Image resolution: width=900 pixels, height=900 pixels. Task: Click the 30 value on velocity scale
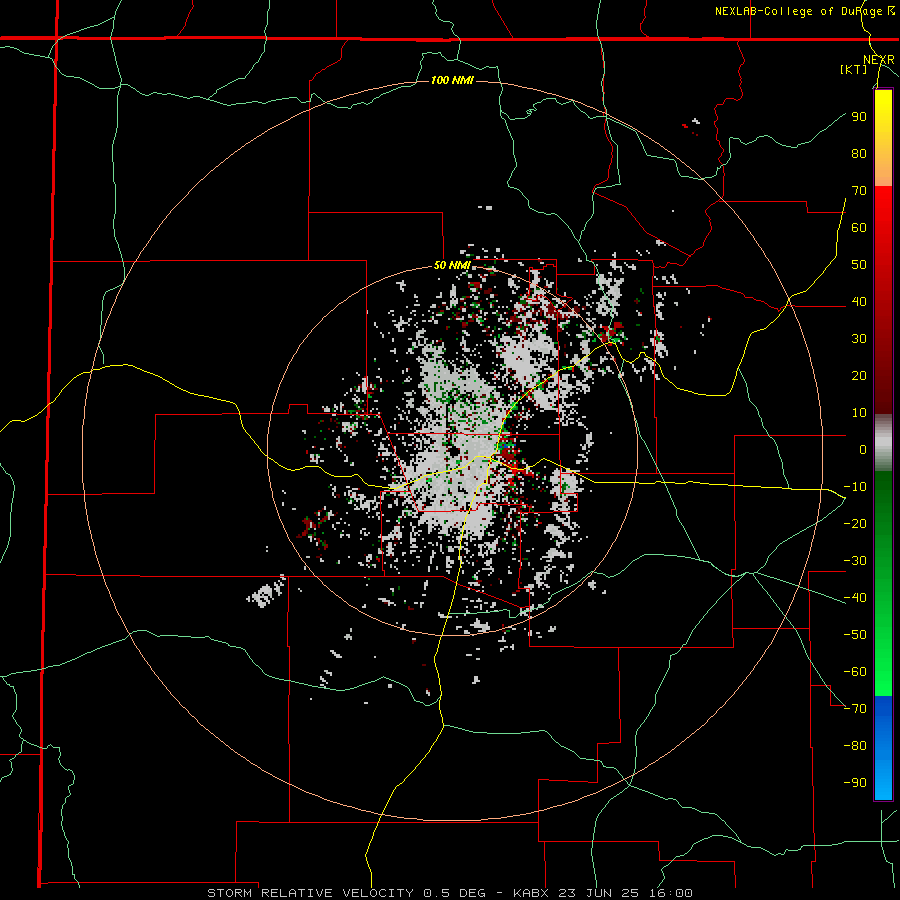tap(859, 339)
